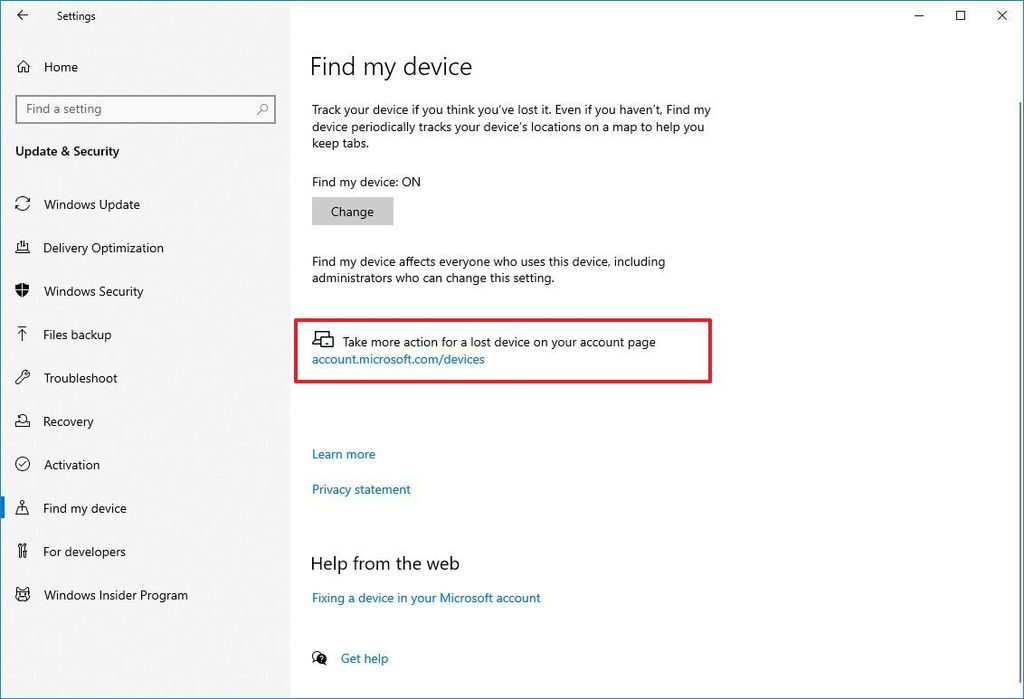Select the Find my device sidebar entry

84,508
